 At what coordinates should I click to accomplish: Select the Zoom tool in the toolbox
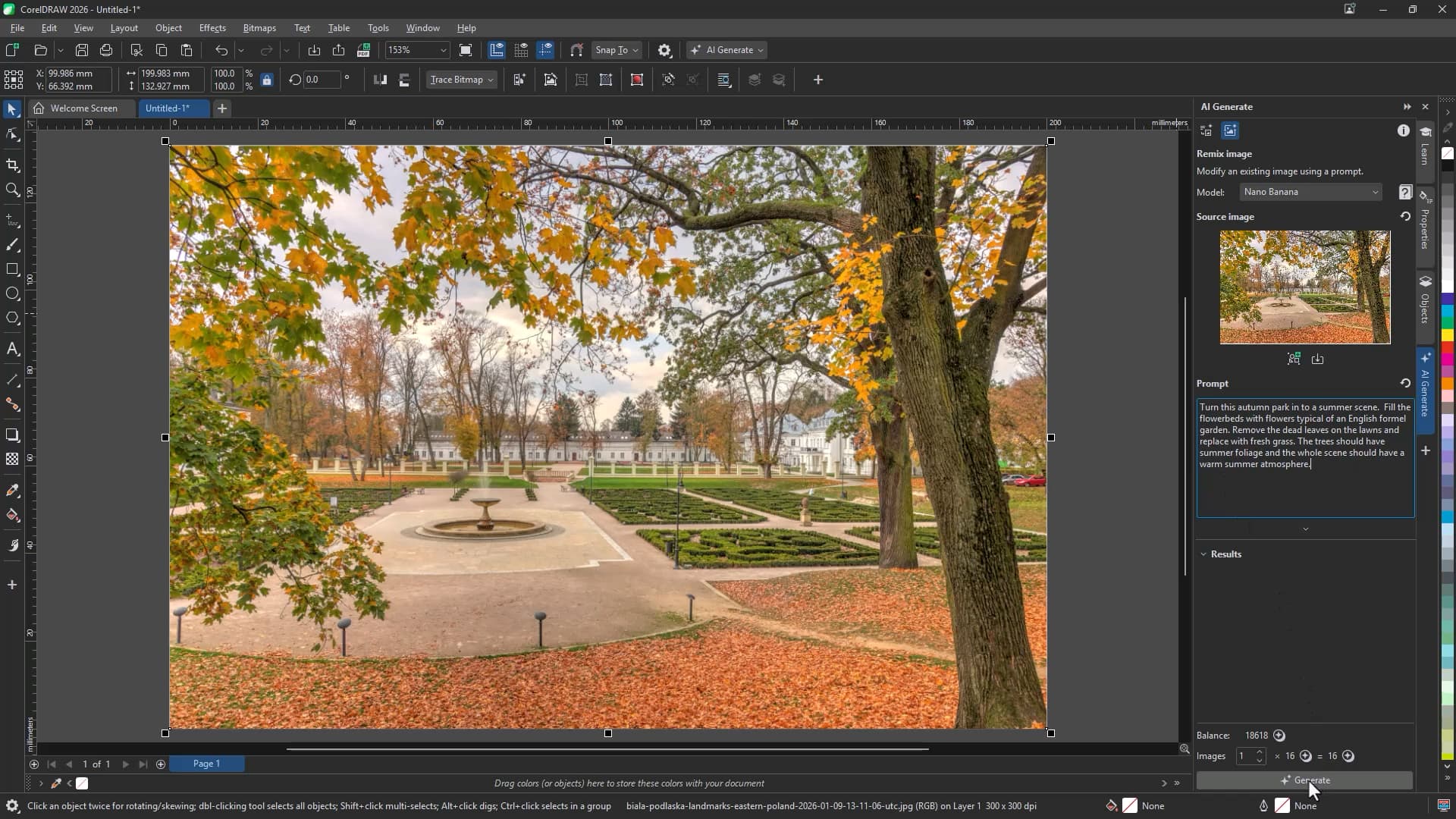12,190
